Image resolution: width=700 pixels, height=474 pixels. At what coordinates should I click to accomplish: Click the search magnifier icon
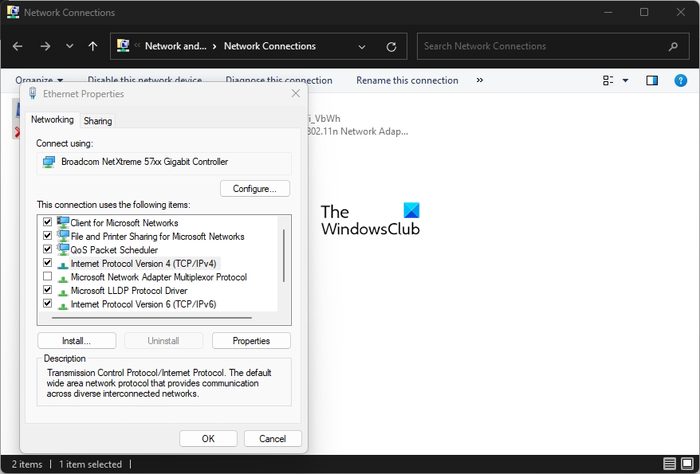coord(673,46)
